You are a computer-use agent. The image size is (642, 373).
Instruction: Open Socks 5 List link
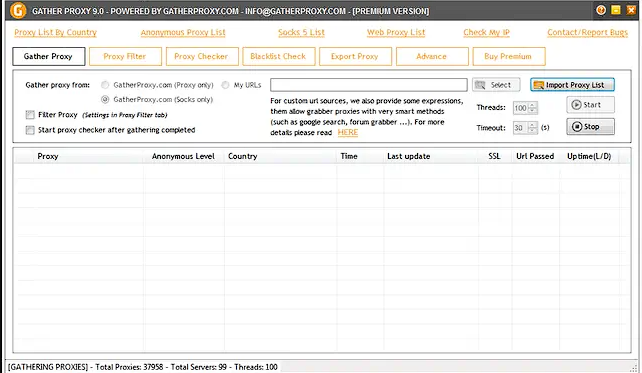[301, 32]
